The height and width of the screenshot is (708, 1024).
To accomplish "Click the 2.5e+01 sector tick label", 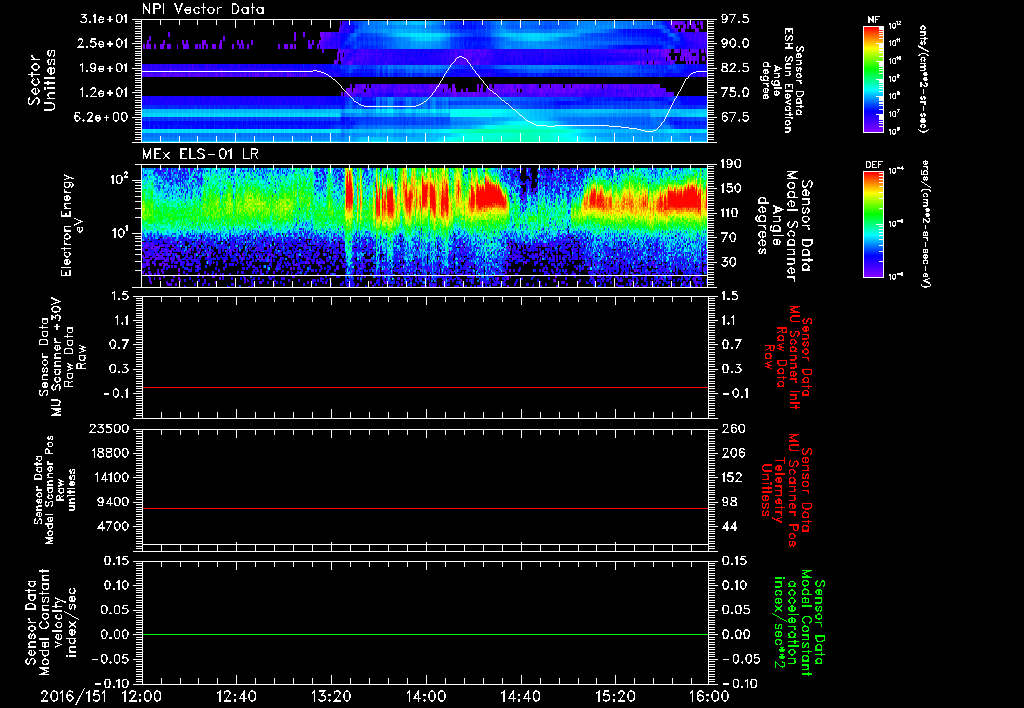I will [x=104, y=43].
